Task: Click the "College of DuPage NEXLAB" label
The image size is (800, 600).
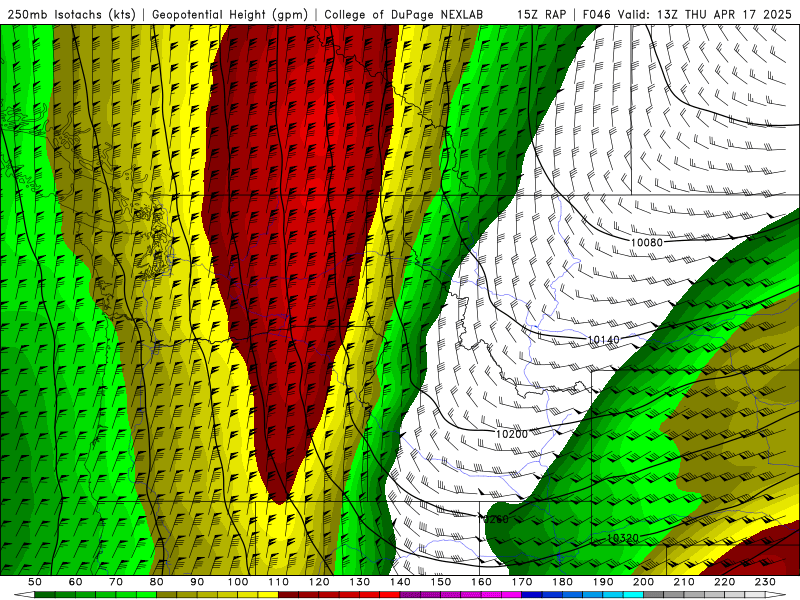Action: click(403, 15)
